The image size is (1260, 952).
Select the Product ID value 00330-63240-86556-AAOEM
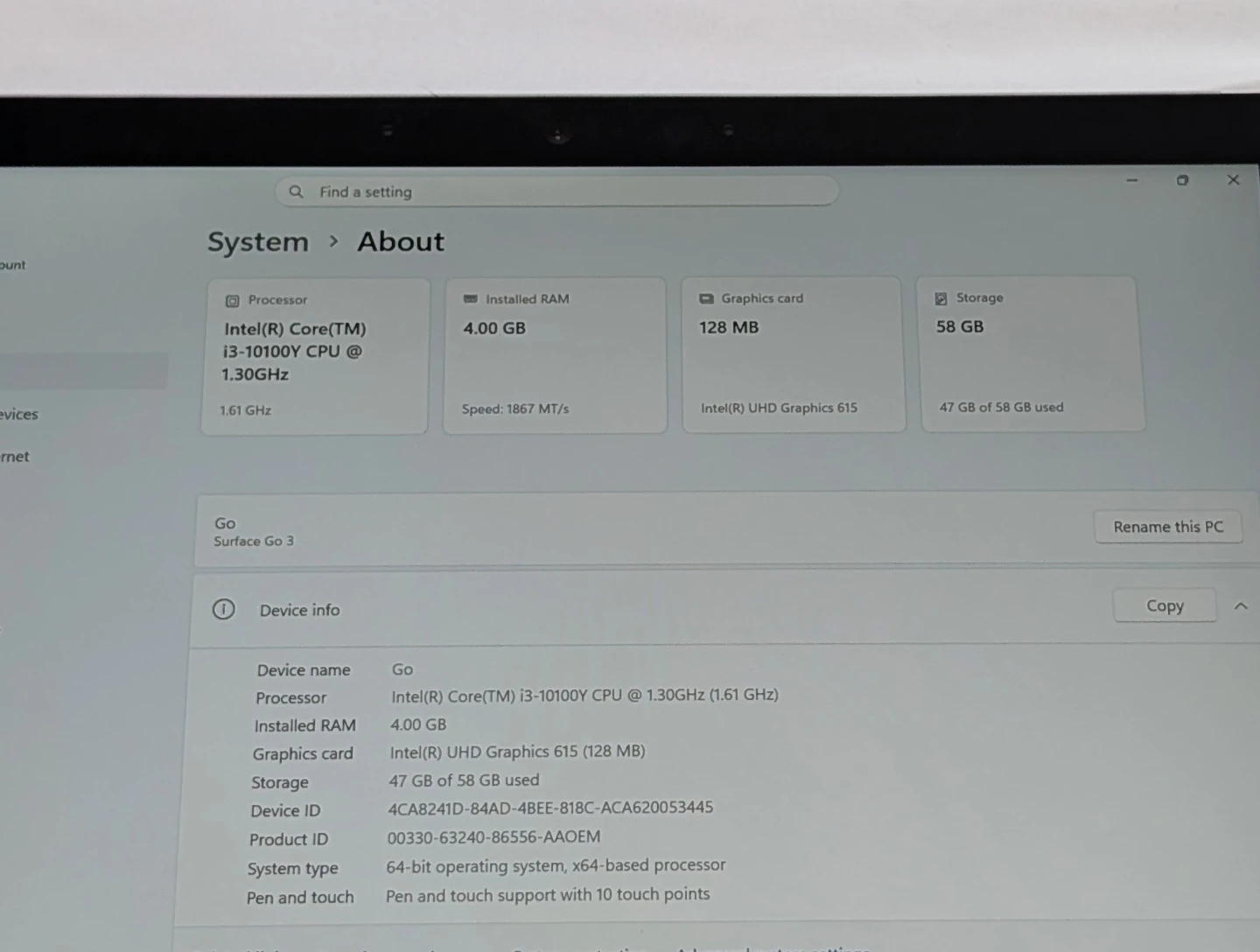[493, 837]
